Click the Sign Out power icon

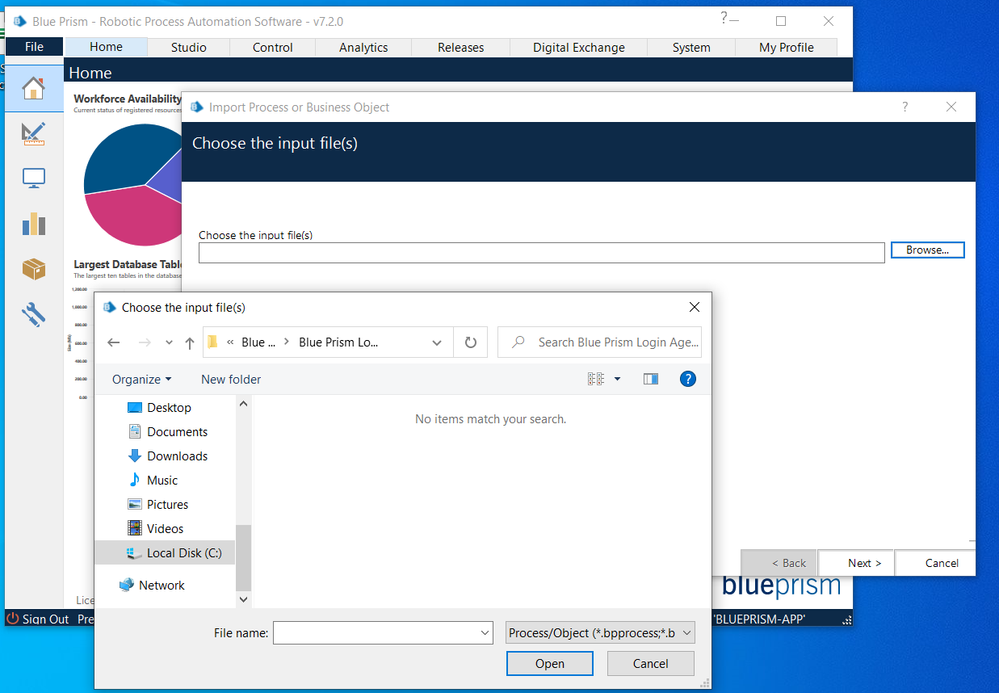[12, 618]
